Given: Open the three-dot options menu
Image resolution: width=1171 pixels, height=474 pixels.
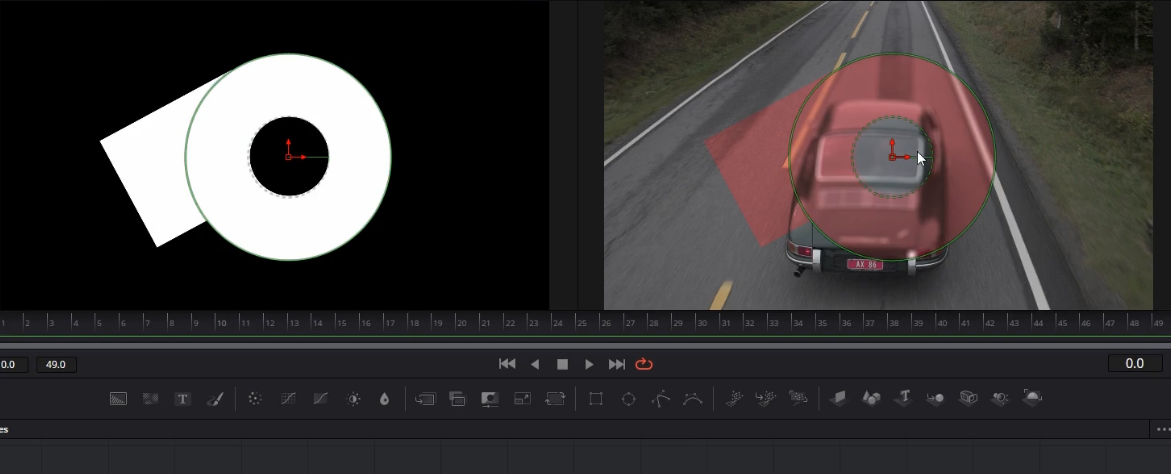Looking at the screenshot, I should (x=1162, y=429).
